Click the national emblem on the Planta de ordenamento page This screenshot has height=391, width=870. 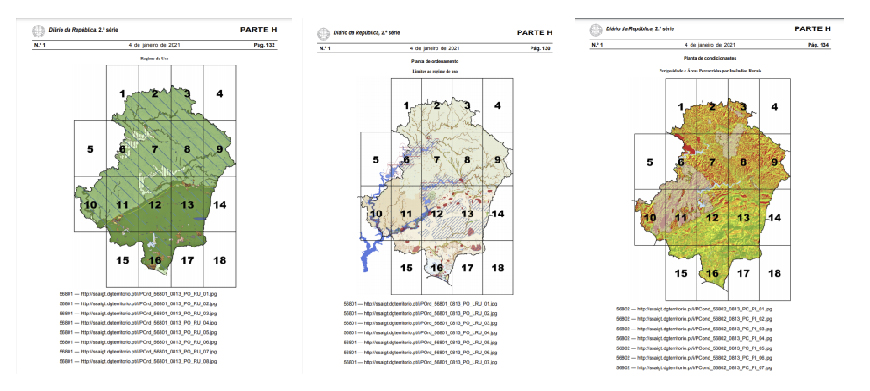[x=323, y=34]
